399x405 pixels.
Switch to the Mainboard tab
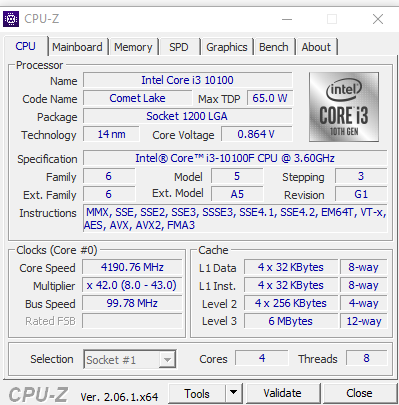click(x=77, y=47)
